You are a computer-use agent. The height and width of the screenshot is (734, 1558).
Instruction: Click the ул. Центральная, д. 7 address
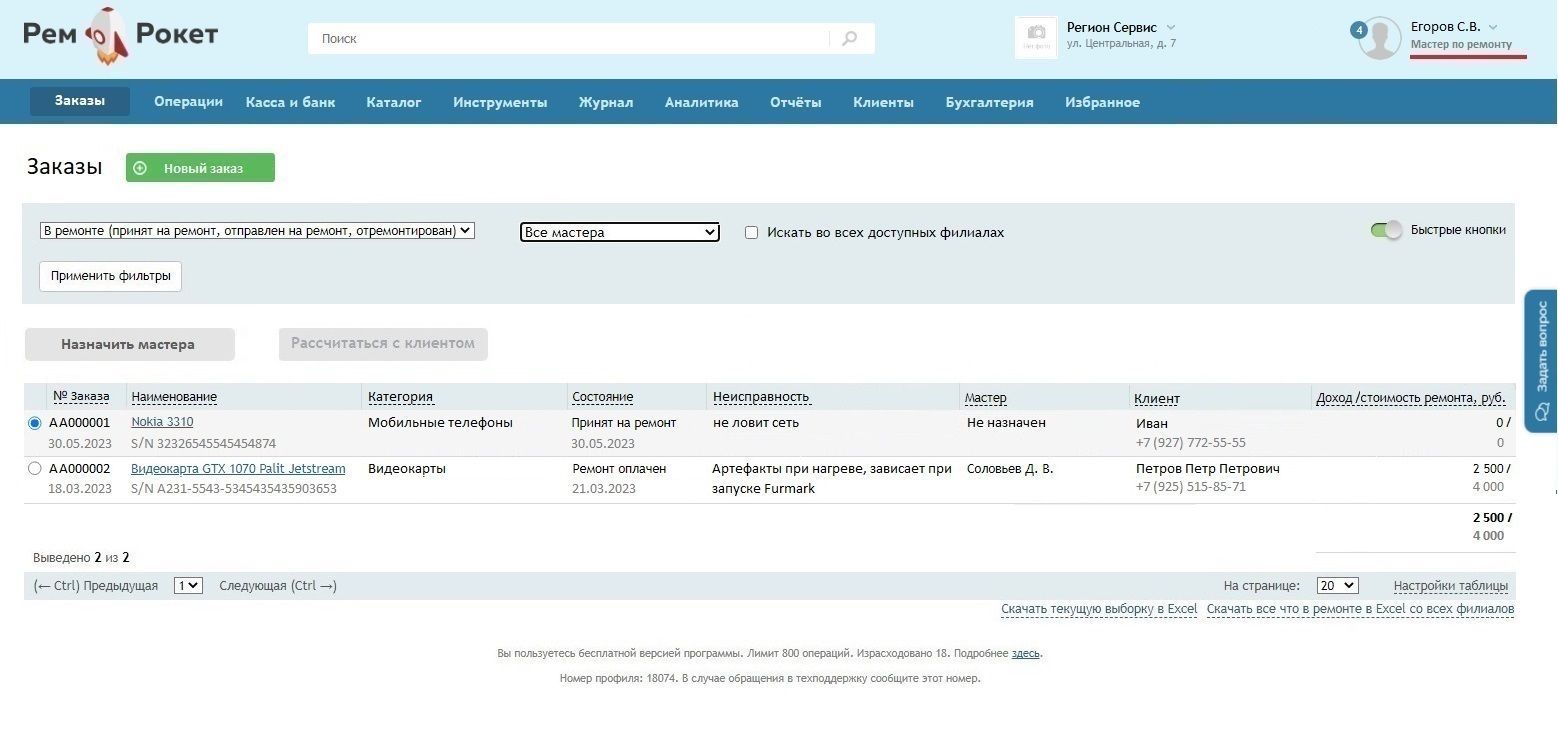pos(1121,44)
